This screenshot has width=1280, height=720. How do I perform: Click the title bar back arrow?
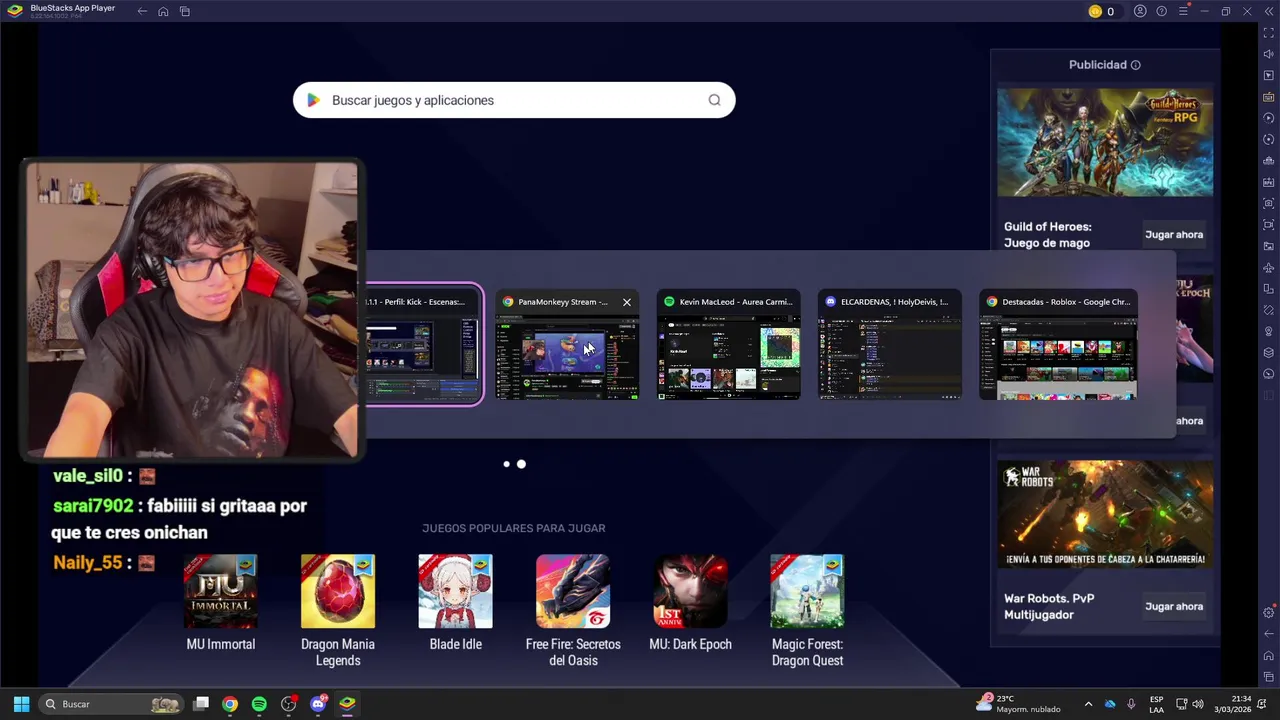tap(142, 11)
